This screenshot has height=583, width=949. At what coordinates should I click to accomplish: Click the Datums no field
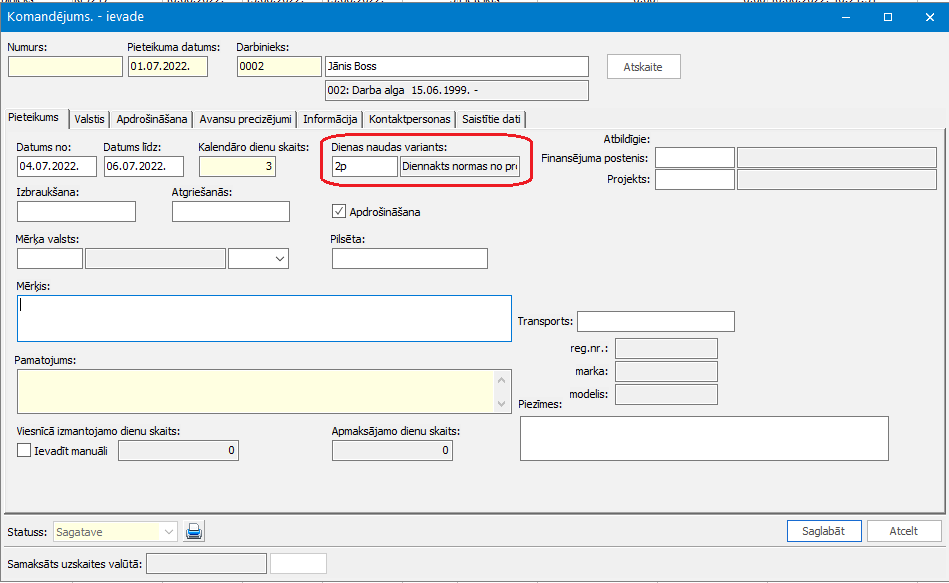point(57,166)
